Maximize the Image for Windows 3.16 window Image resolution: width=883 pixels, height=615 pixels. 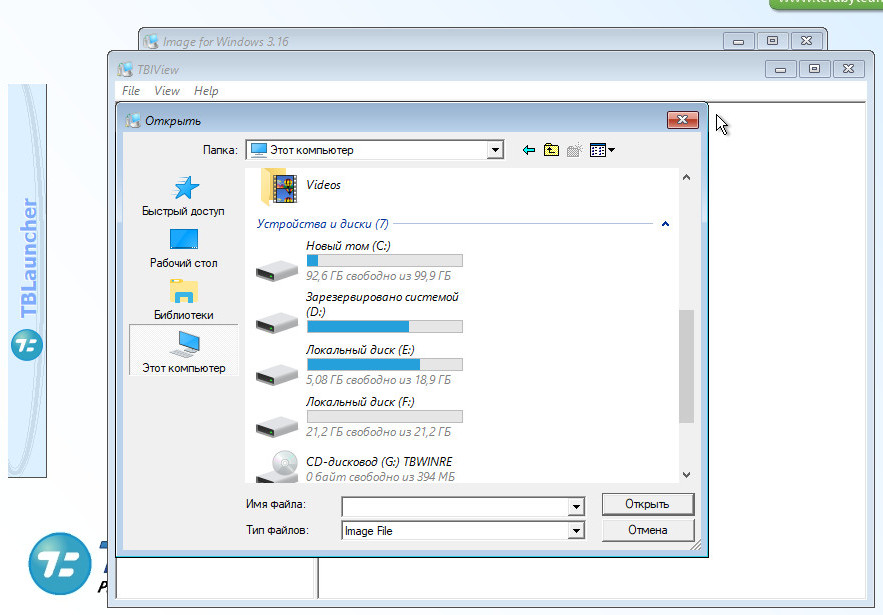pyautogui.click(x=773, y=41)
